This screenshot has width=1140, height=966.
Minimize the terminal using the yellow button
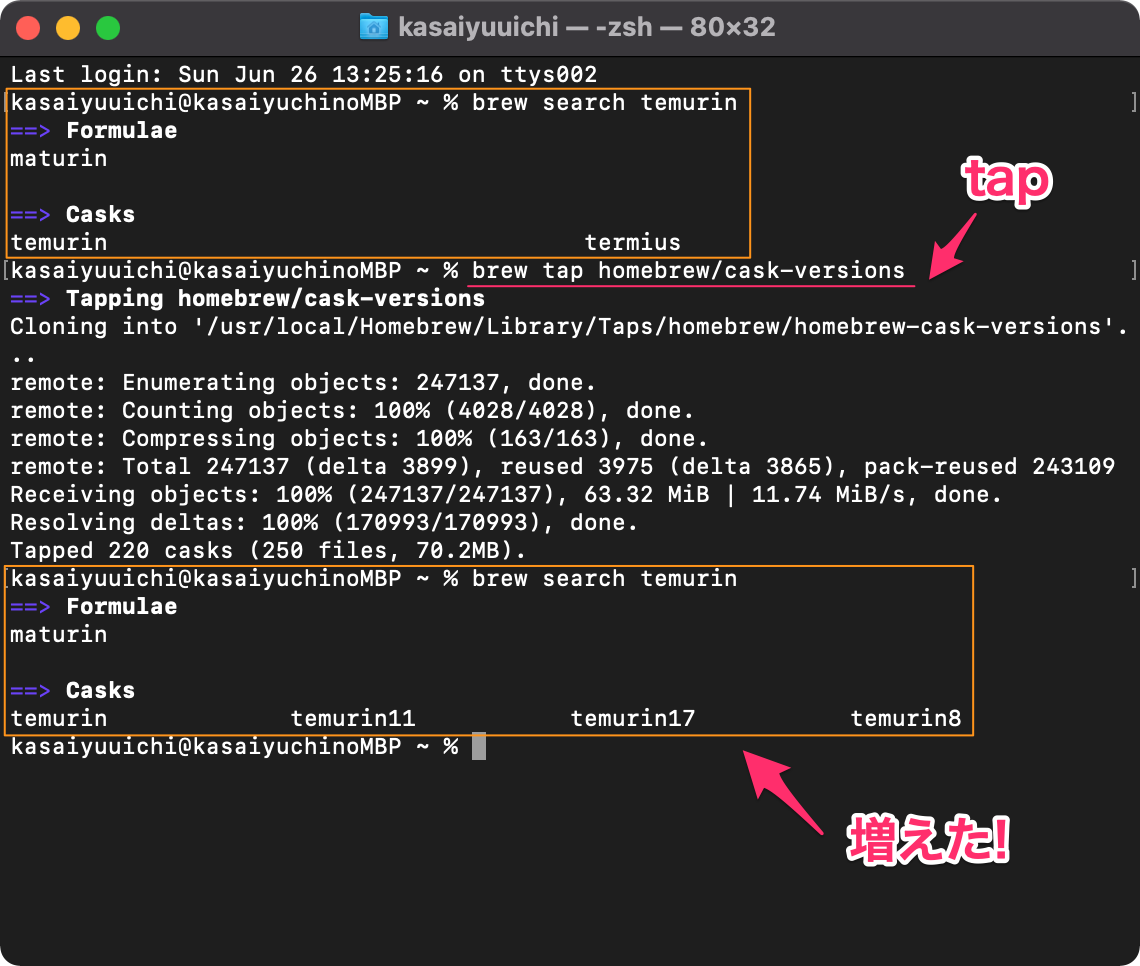coord(68,28)
